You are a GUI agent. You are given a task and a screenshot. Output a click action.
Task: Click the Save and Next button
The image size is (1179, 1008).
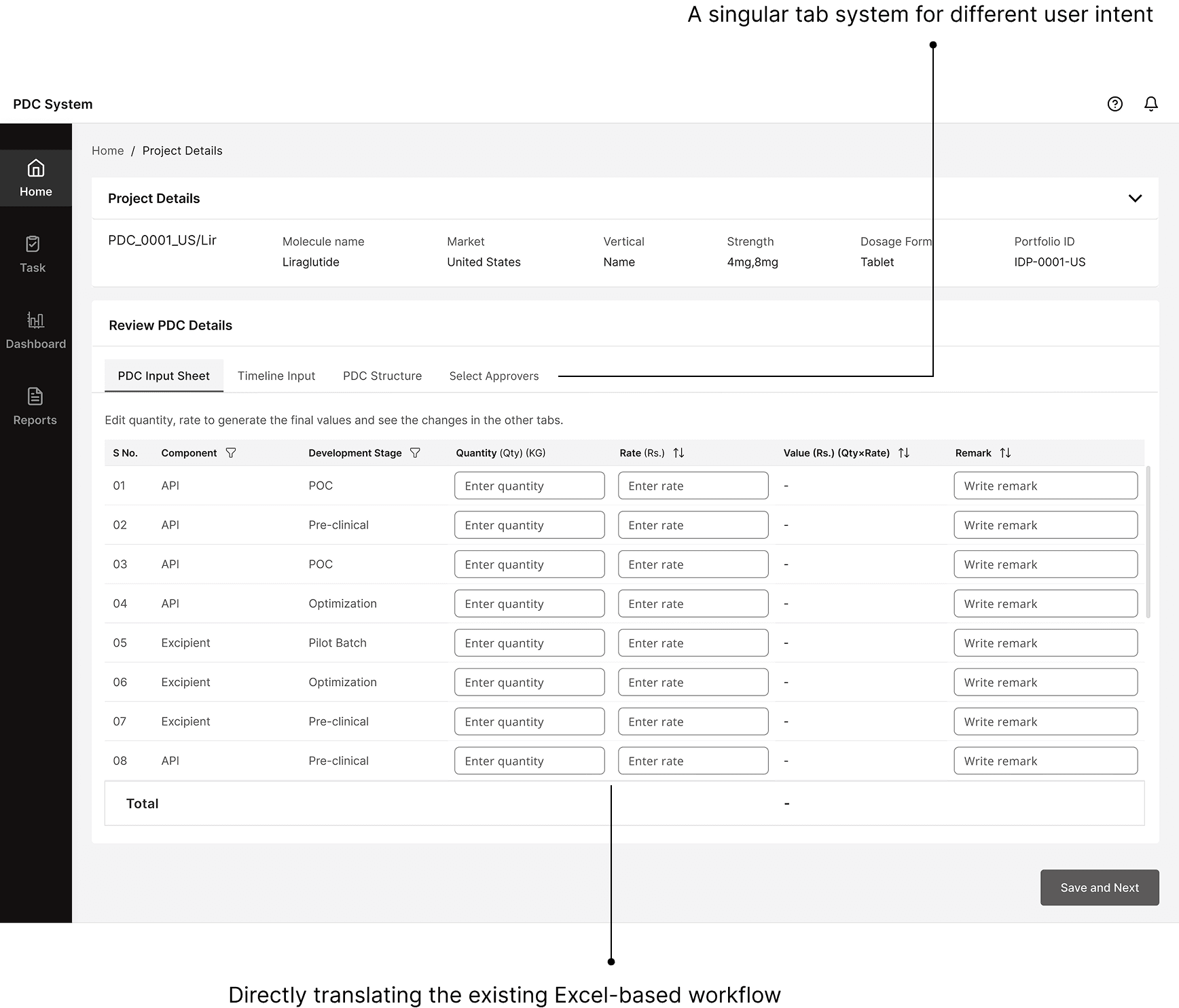(1100, 887)
